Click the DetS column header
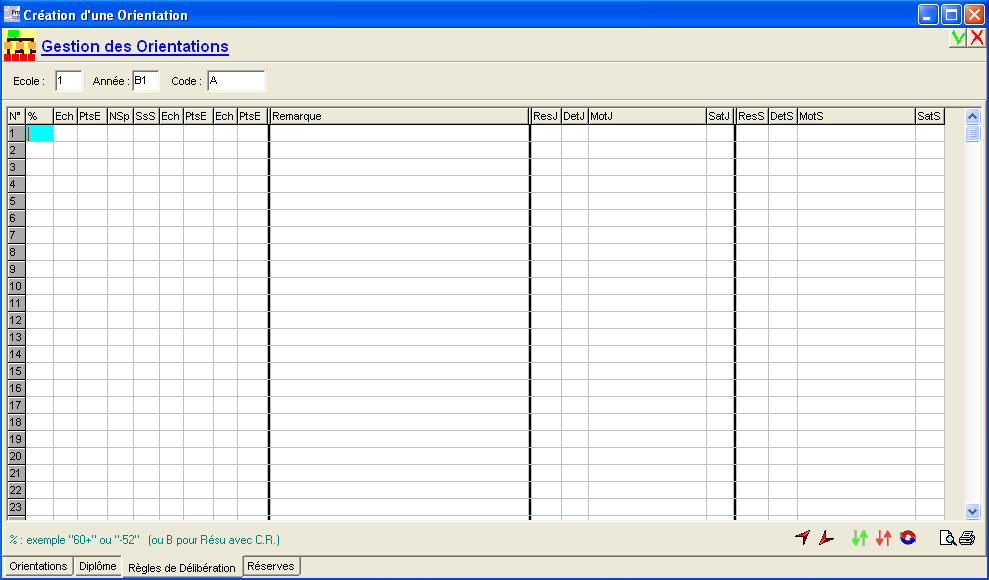The image size is (989, 580). click(x=783, y=116)
